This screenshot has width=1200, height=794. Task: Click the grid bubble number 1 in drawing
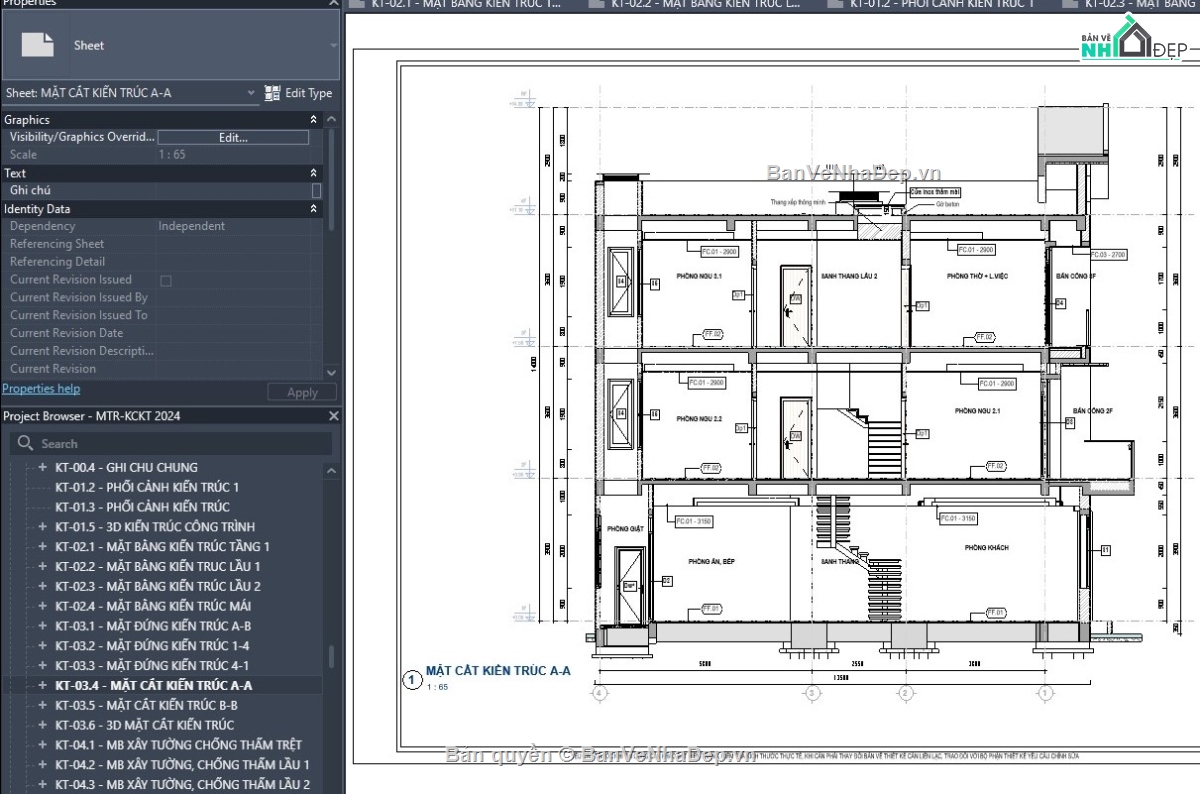click(x=1046, y=693)
